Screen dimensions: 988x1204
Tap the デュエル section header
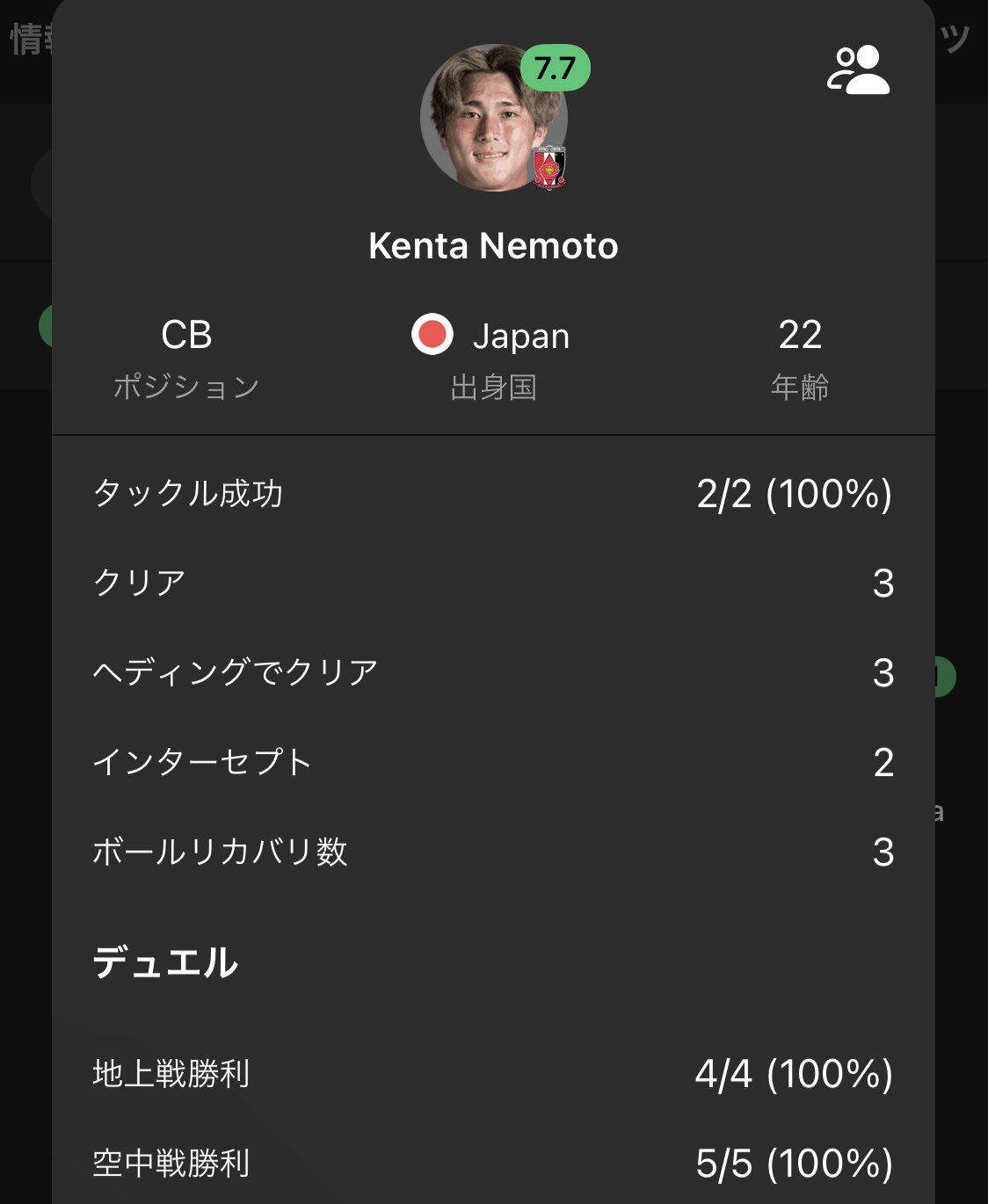tap(166, 963)
